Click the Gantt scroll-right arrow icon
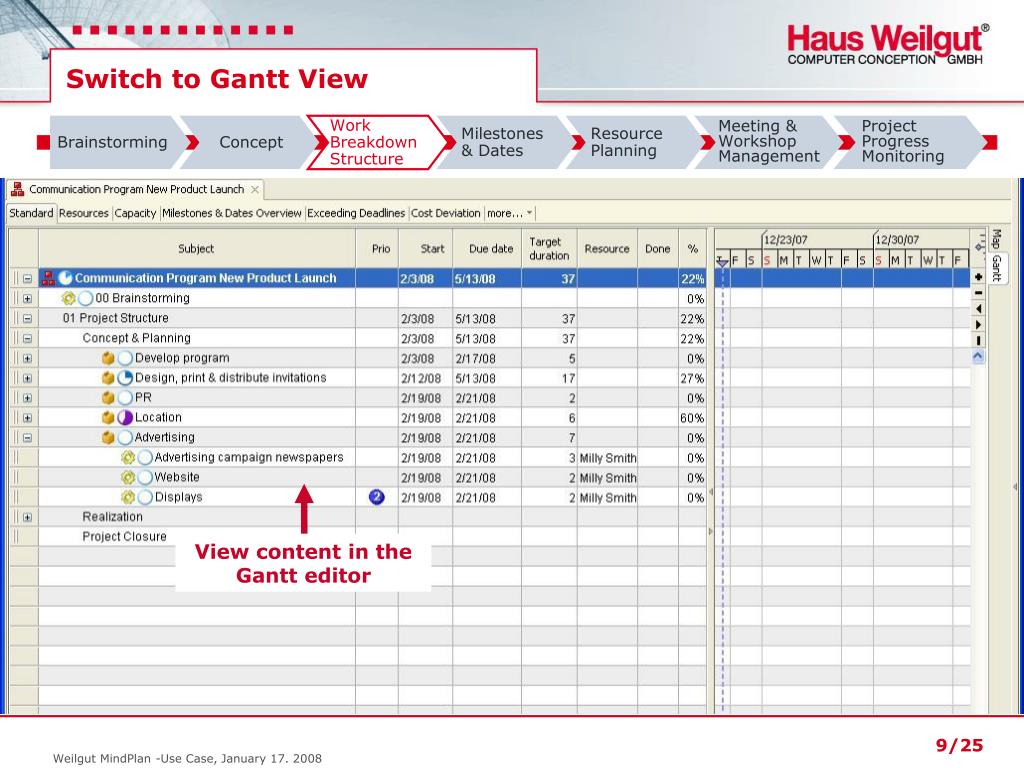 point(978,325)
